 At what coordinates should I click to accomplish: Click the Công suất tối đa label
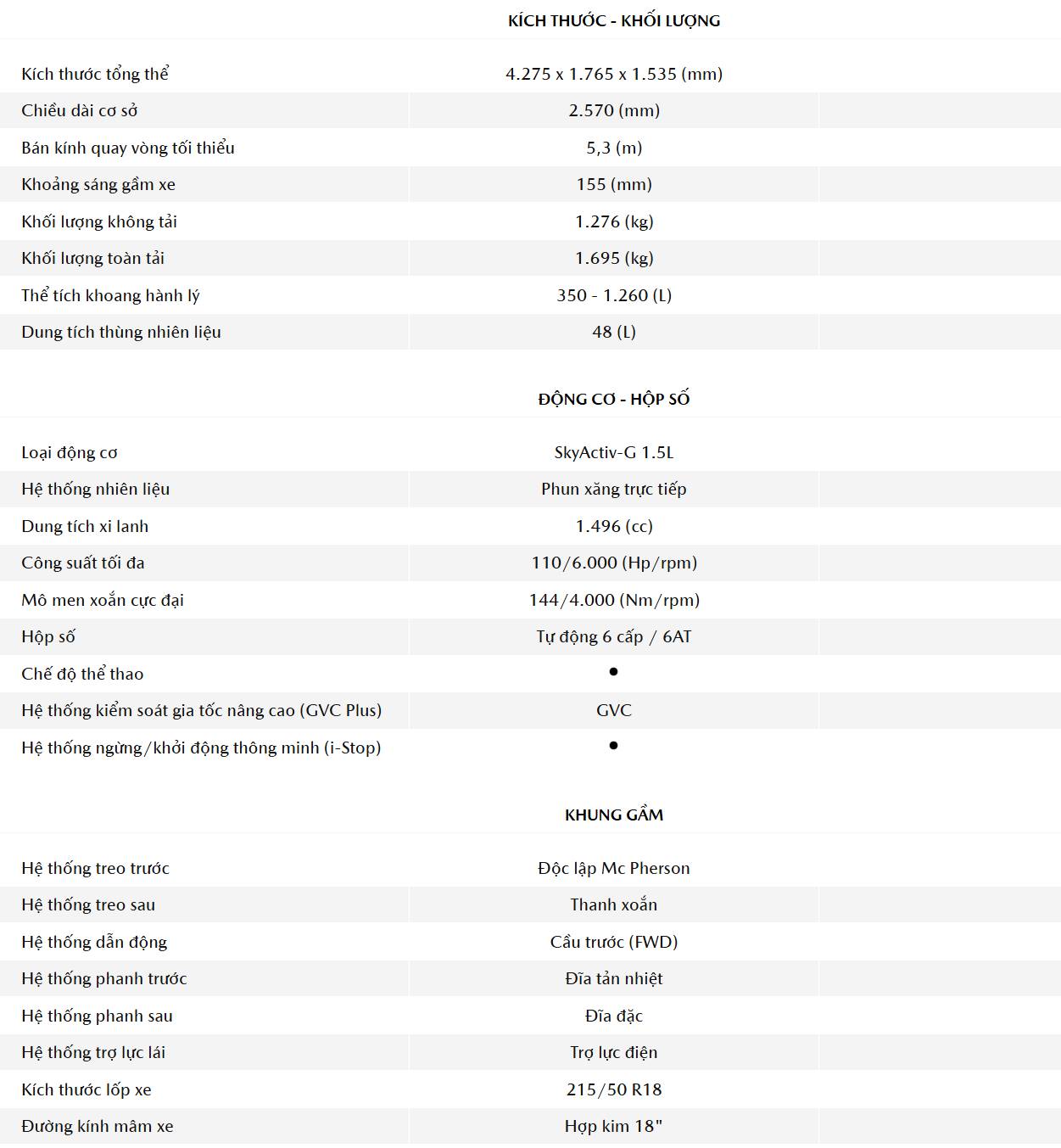click(x=83, y=563)
